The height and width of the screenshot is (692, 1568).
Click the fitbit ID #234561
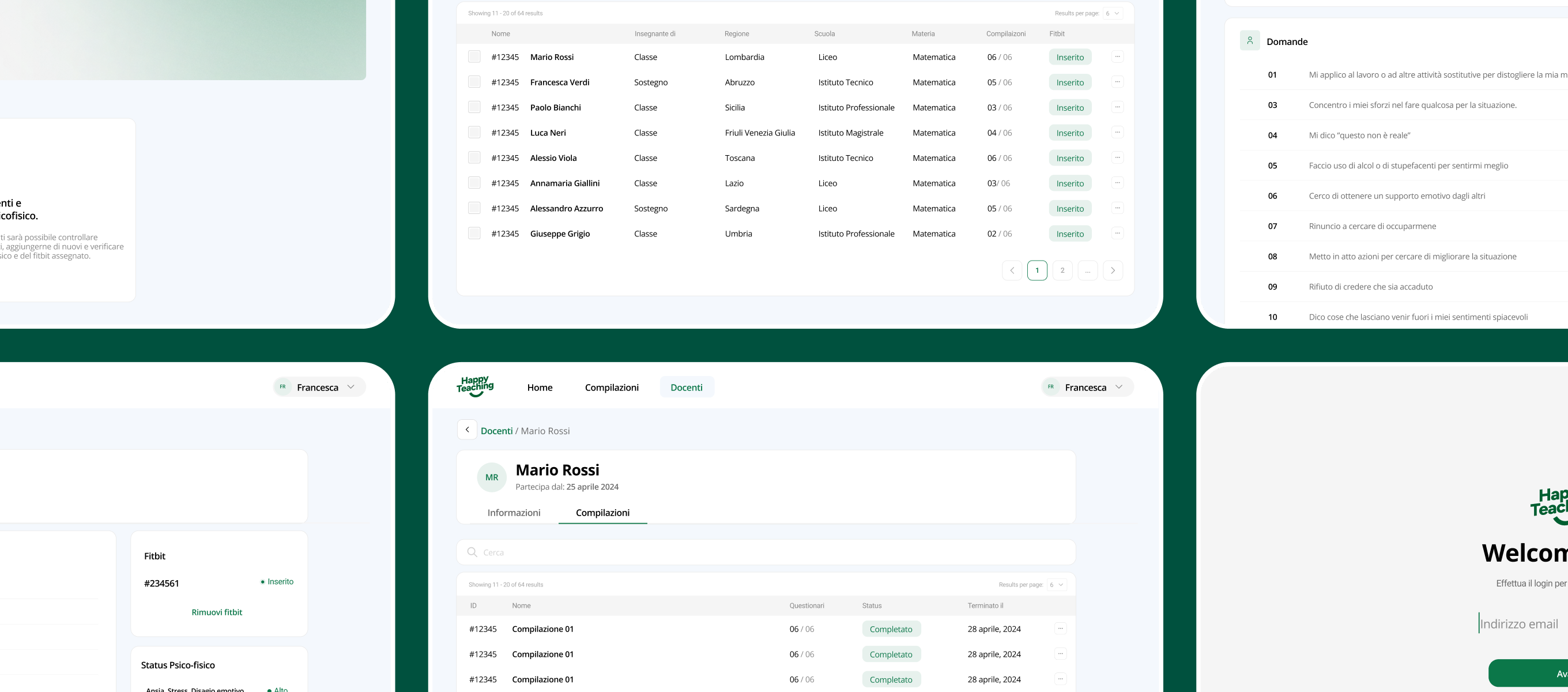(x=161, y=583)
